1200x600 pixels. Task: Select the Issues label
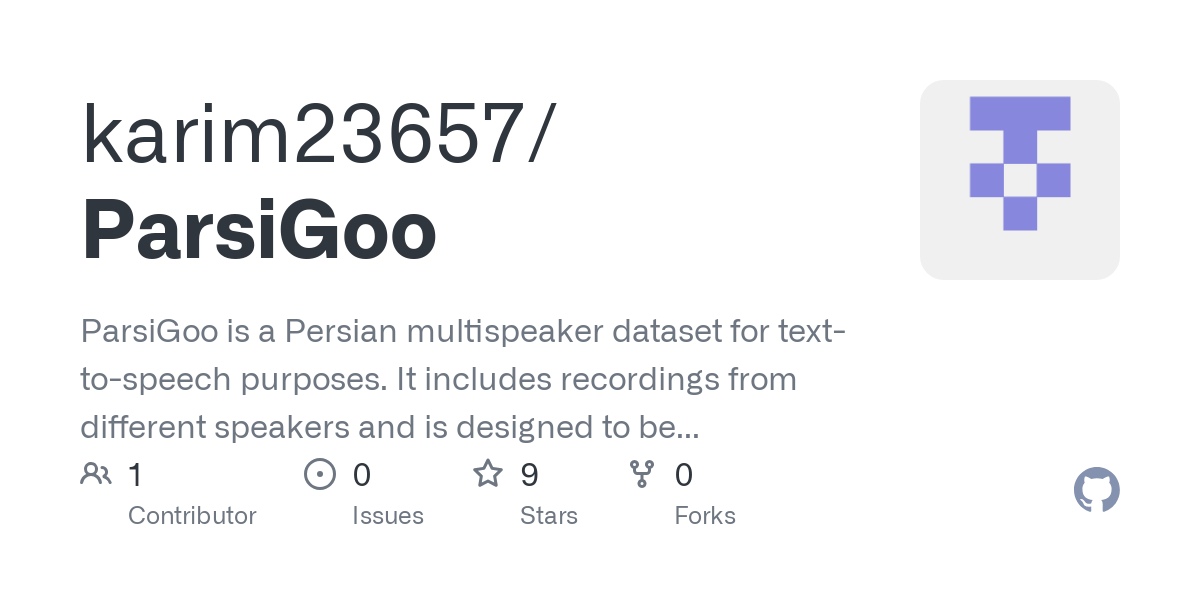(388, 516)
